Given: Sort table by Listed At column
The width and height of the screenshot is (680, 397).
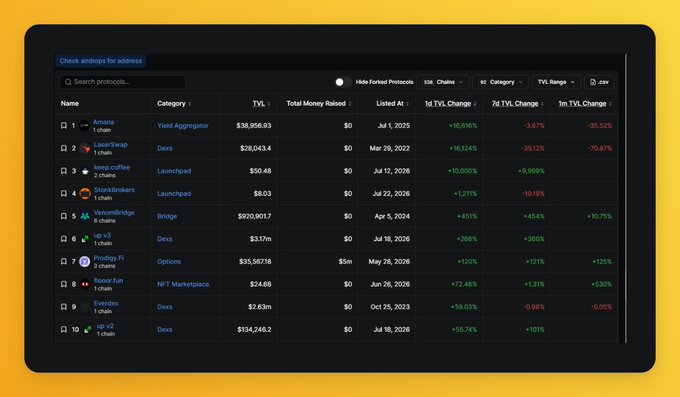Looking at the screenshot, I should 392,103.
